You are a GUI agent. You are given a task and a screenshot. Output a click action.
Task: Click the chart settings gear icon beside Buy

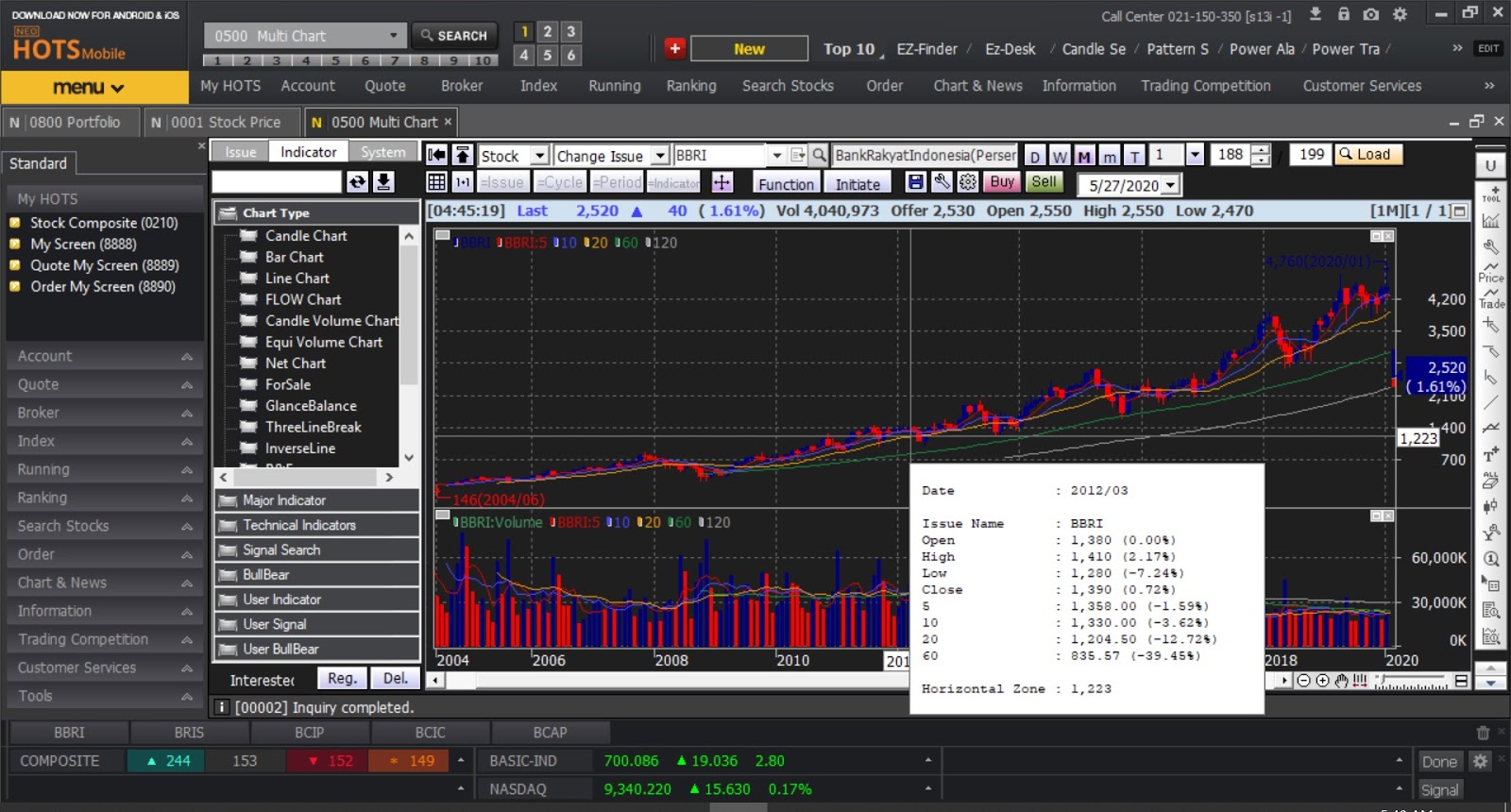[968, 182]
